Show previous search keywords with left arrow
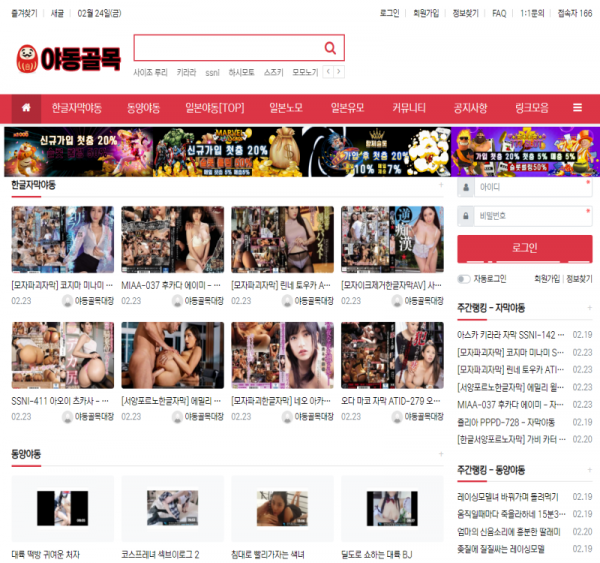The image size is (600, 563). click(329, 72)
